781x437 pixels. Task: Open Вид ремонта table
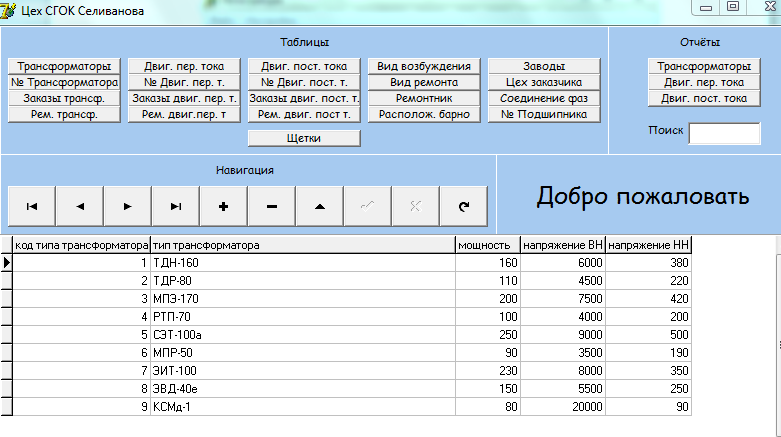[424, 82]
